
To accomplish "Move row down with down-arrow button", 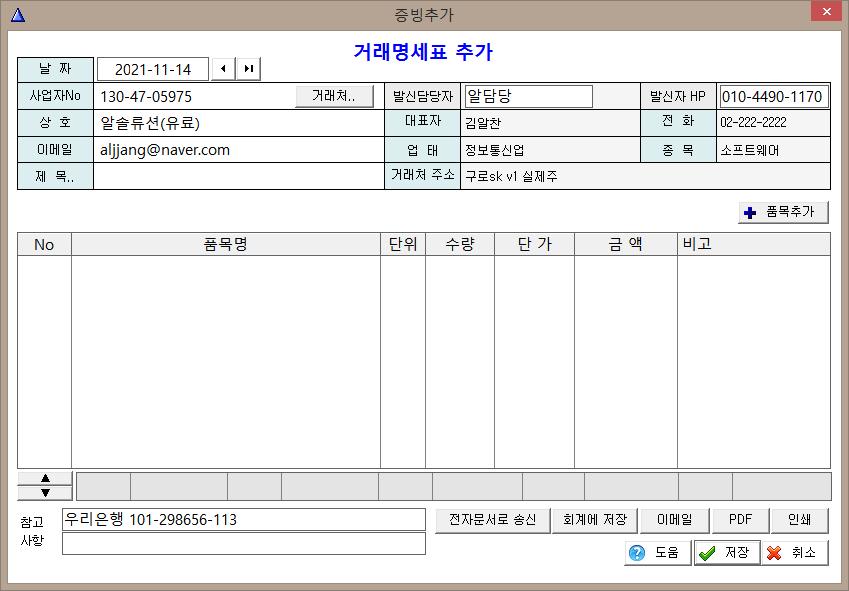I will pyautogui.click(x=45, y=493).
